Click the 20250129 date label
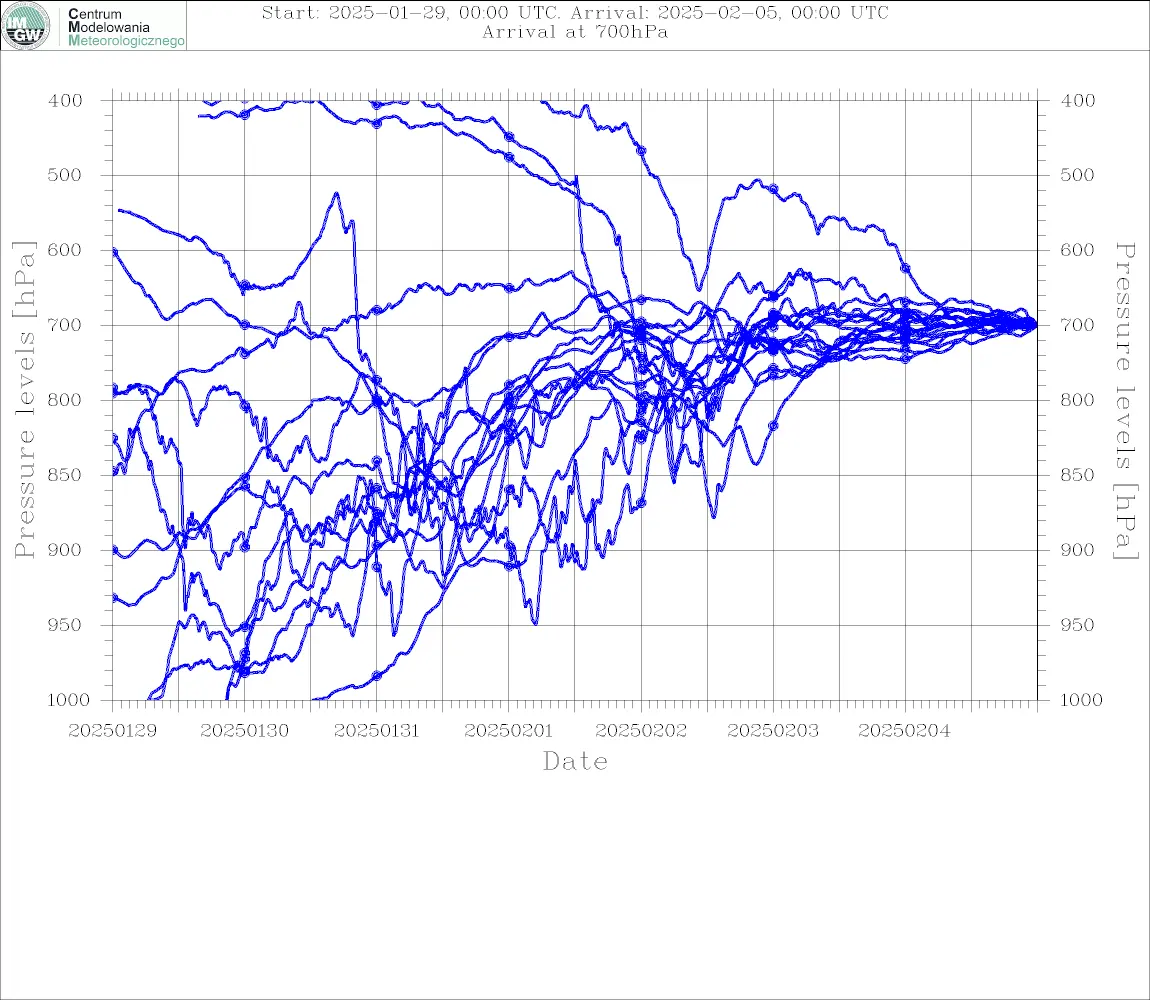Screen dimensions: 1150x1000 [112, 731]
